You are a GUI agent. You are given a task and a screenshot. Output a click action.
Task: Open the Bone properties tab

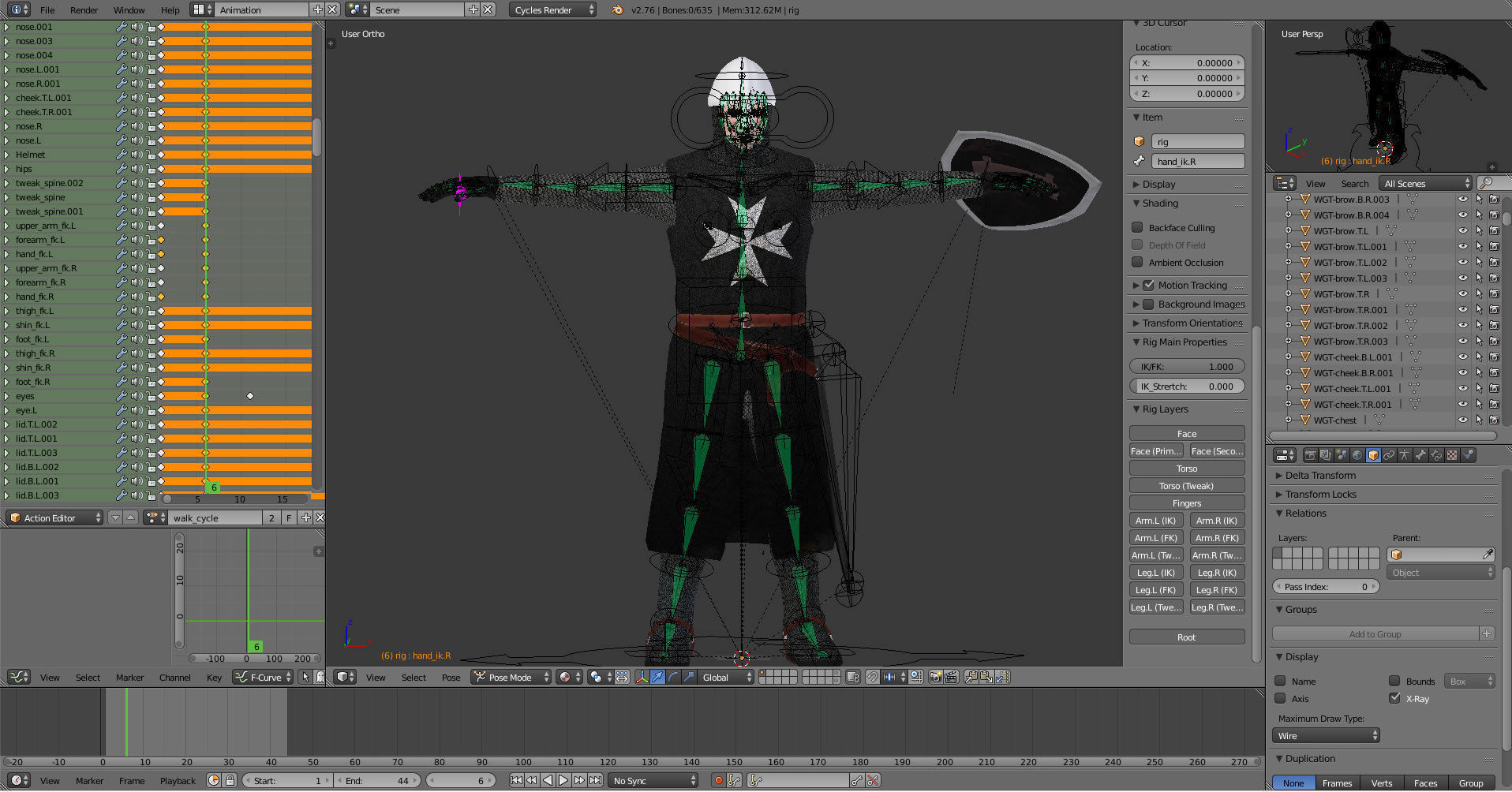(1420, 455)
